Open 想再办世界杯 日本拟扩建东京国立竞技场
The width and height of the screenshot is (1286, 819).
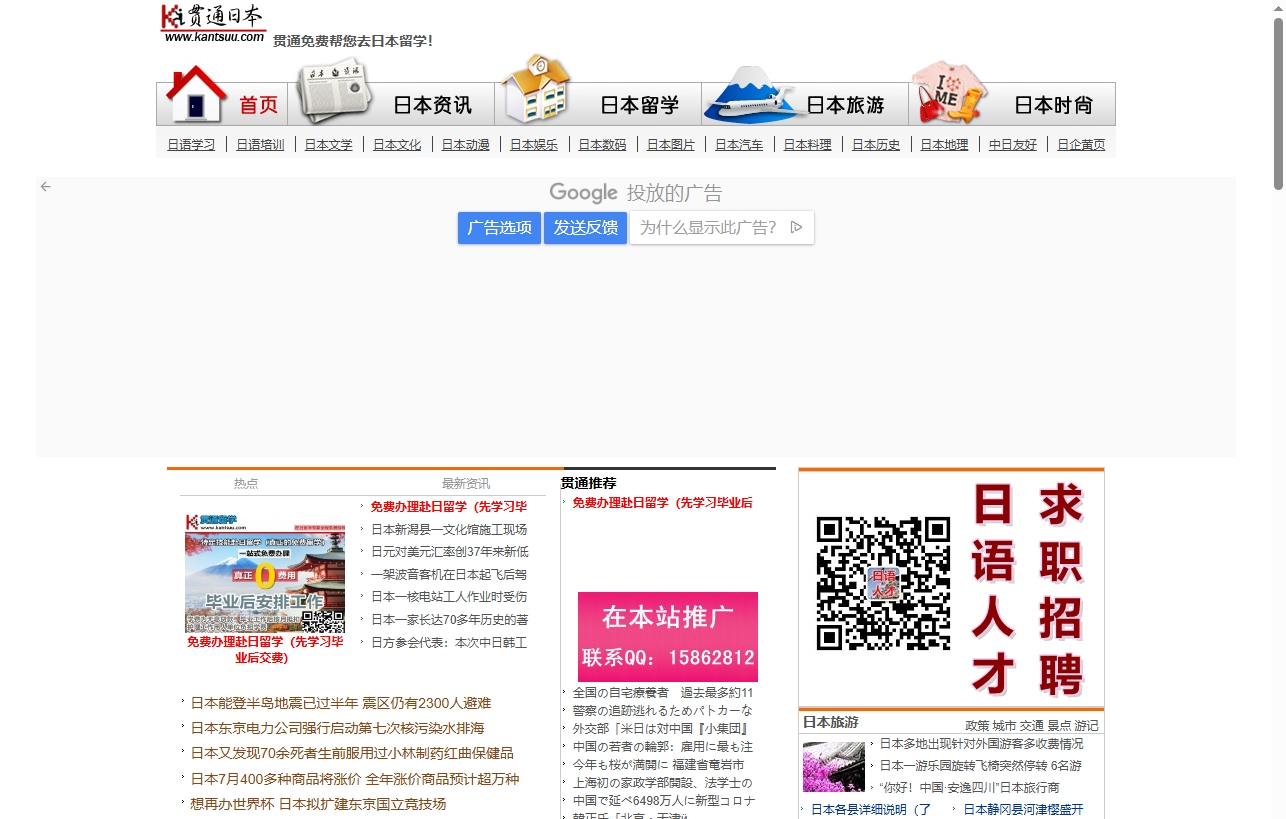click(318, 804)
